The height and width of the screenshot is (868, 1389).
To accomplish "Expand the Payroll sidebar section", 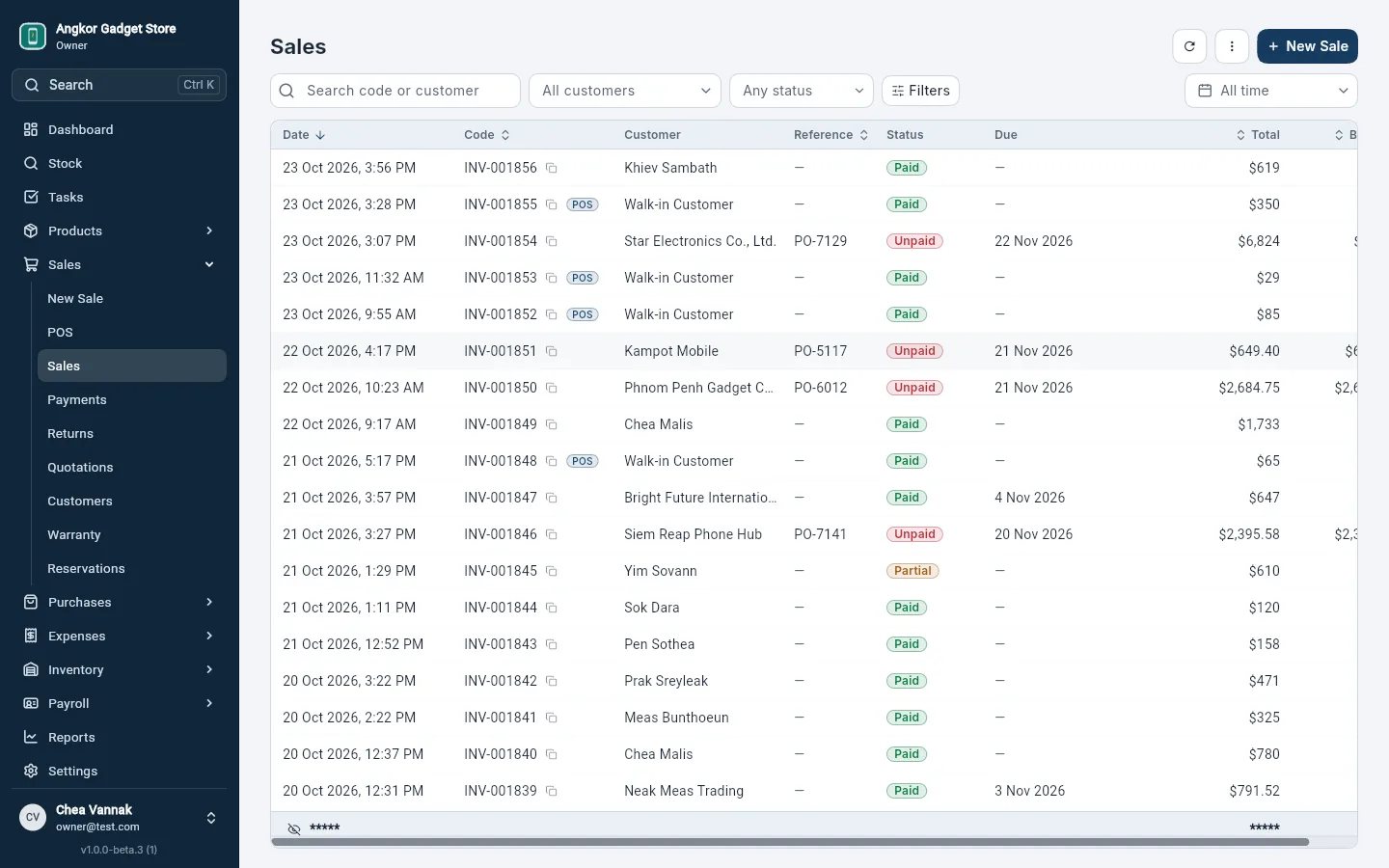I will tap(120, 703).
